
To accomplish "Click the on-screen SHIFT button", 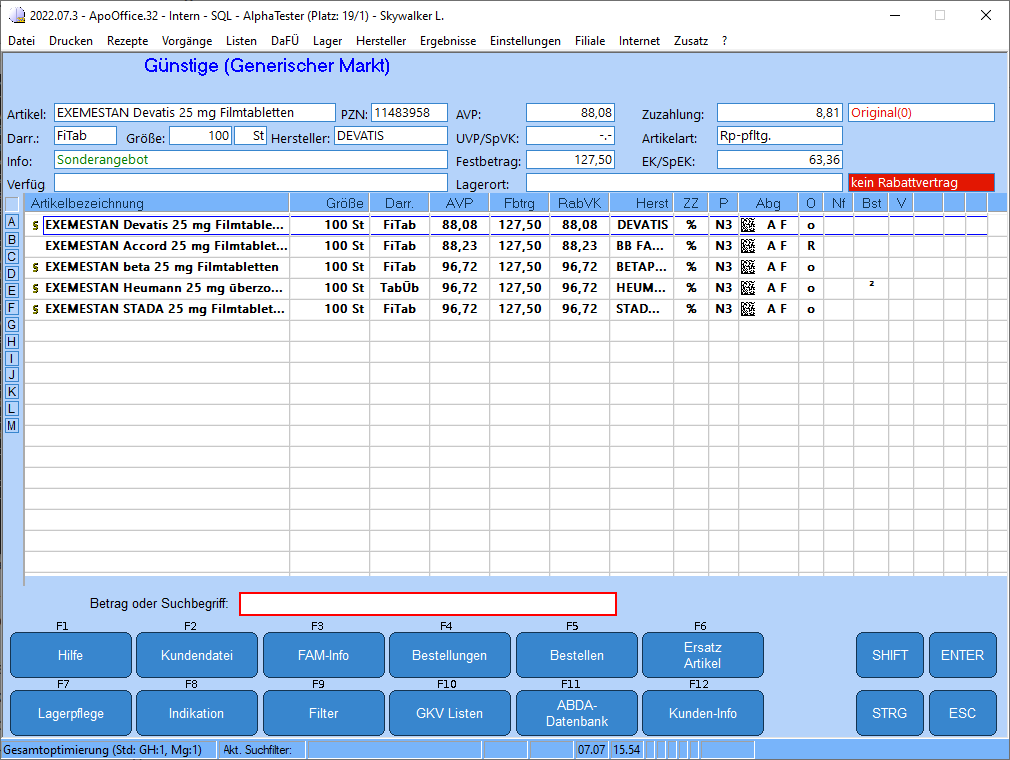I will pyautogui.click(x=890, y=655).
